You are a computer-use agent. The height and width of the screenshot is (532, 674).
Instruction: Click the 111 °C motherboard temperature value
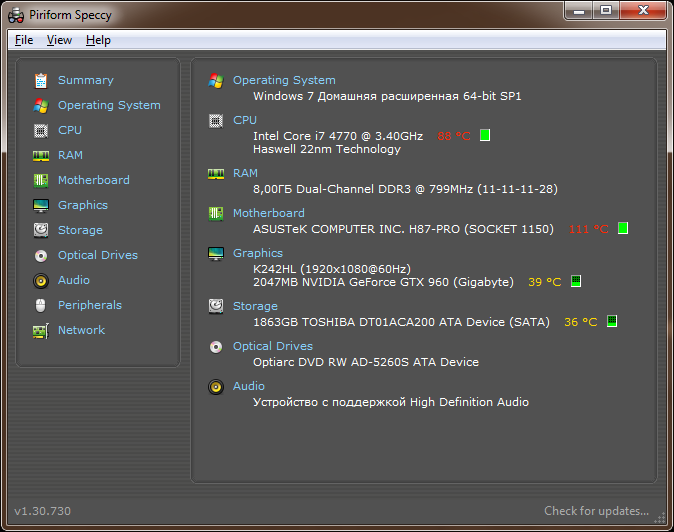[588, 229]
